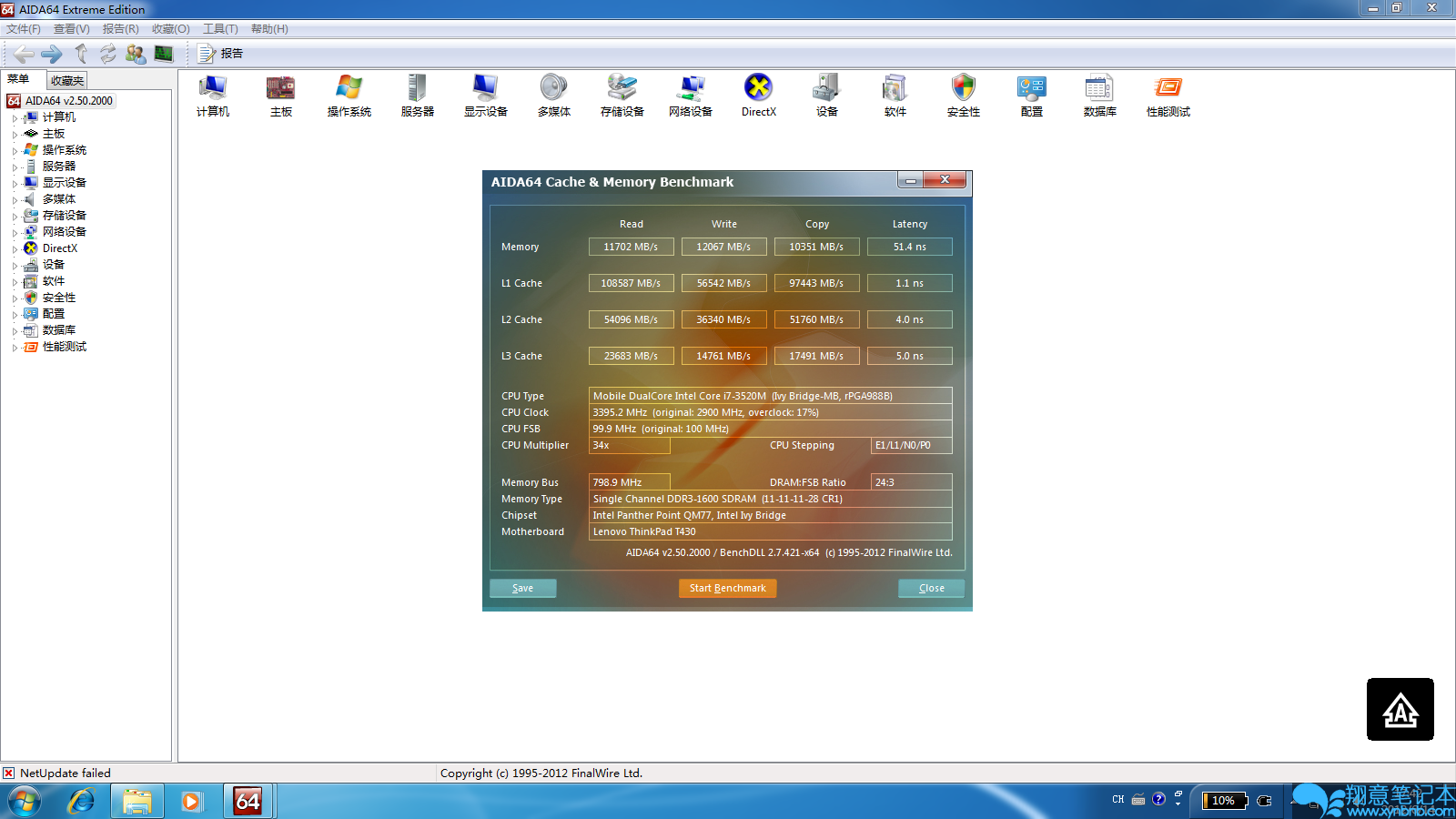Expand the 存储设备 tree node
1456x819 pixels.
click(15, 216)
